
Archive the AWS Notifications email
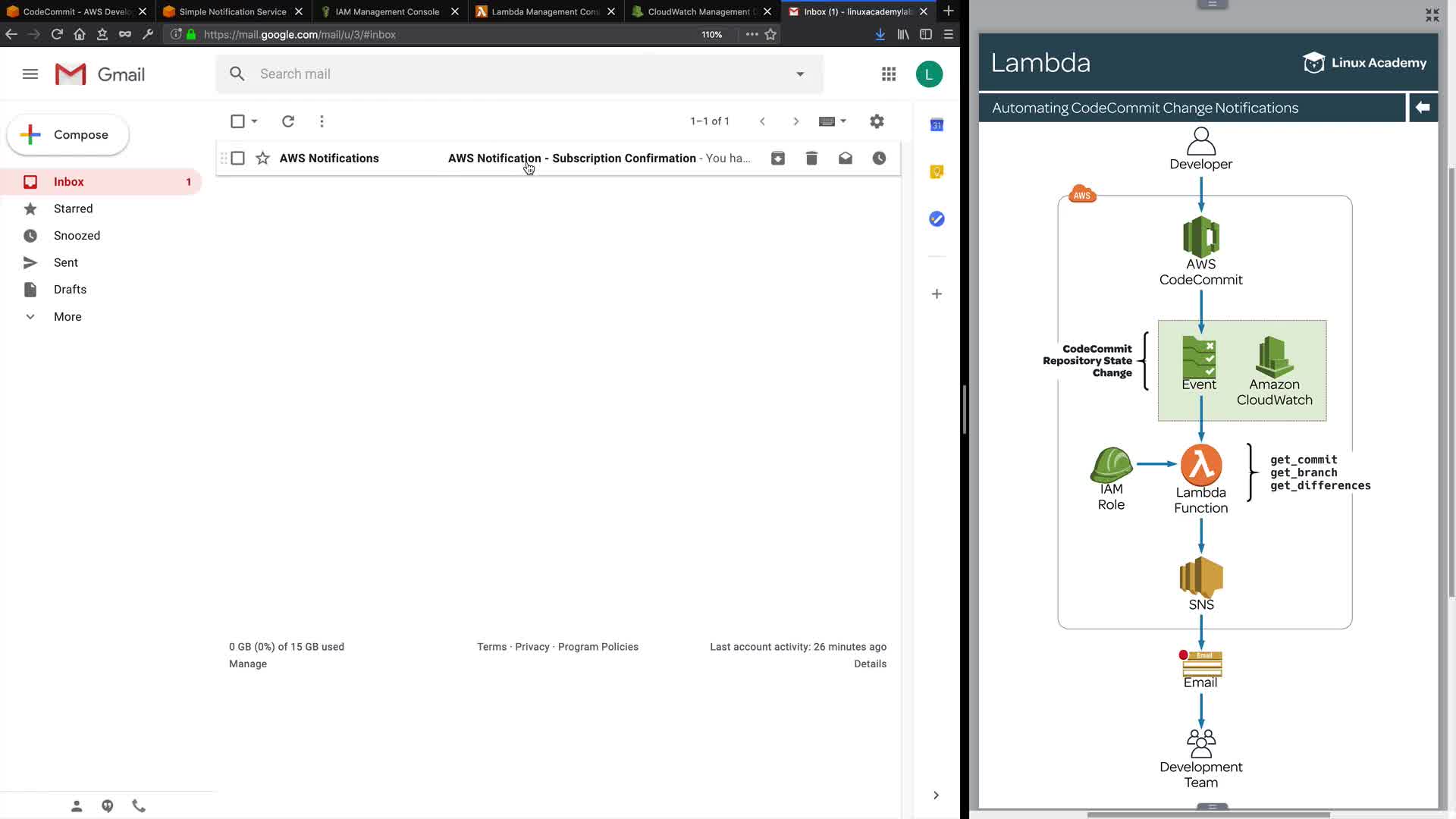pyautogui.click(x=778, y=158)
